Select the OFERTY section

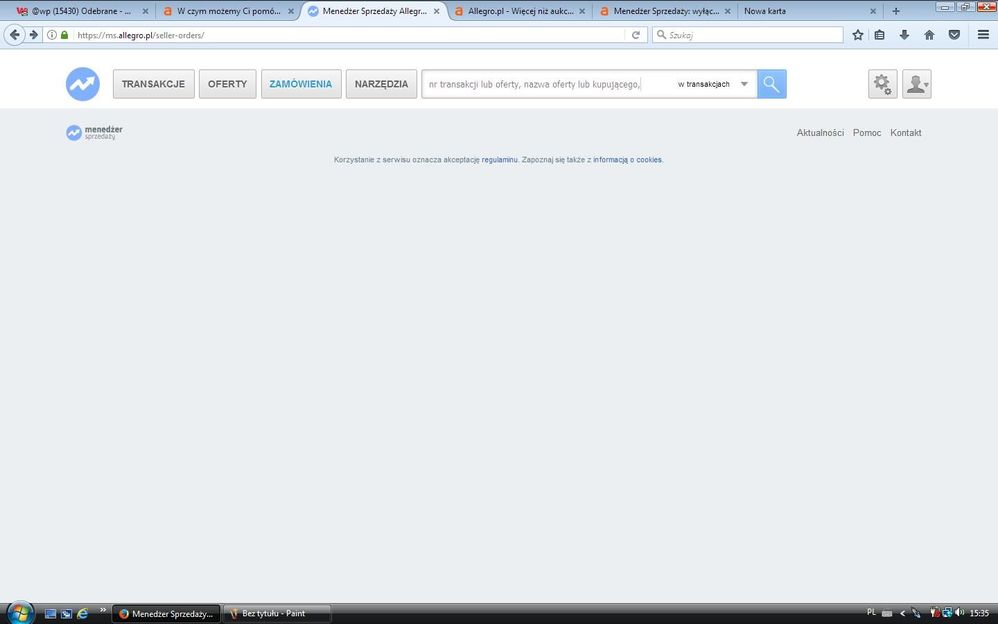click(x=227, y=84)
